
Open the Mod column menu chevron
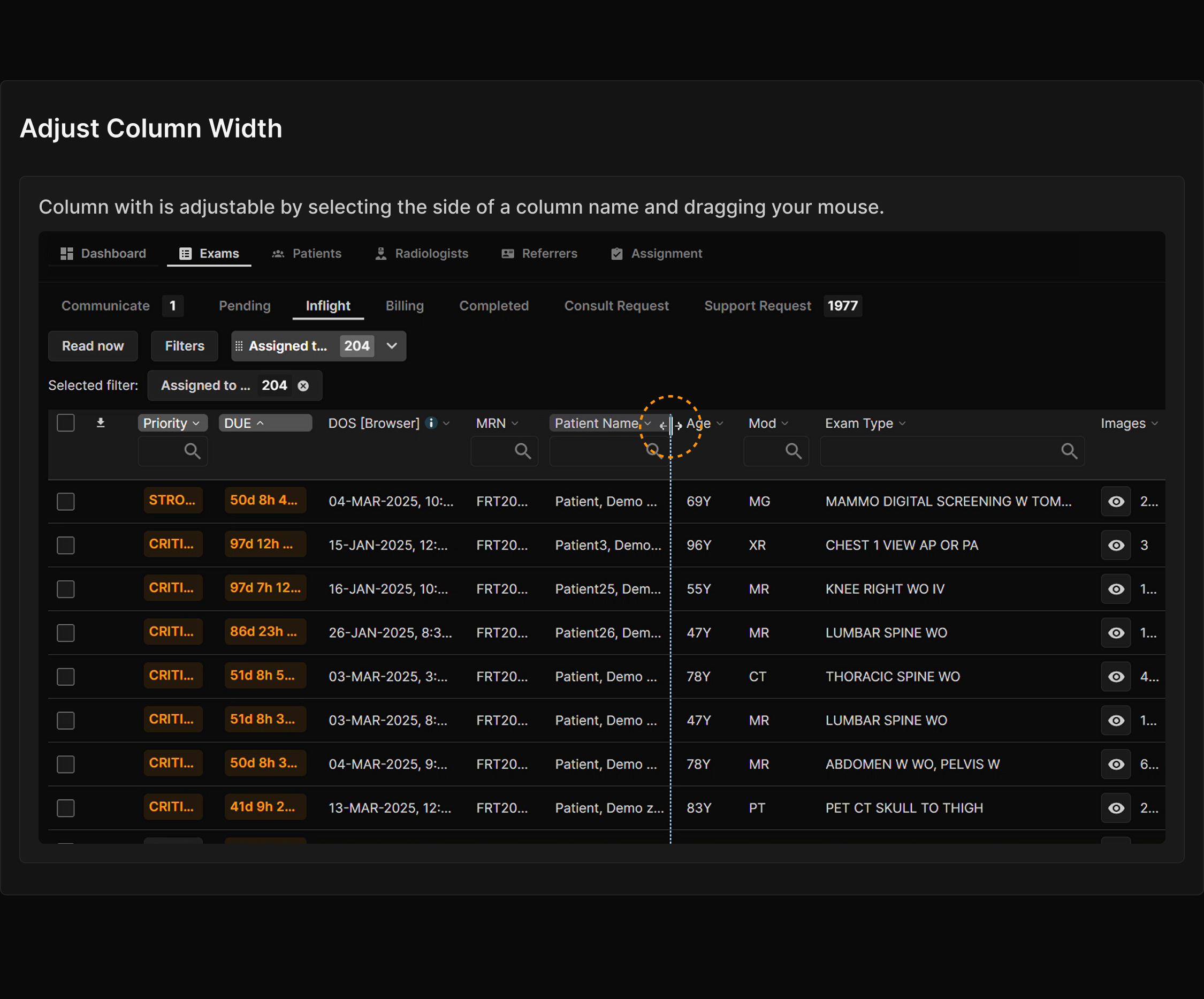click(x=785, y=423)
